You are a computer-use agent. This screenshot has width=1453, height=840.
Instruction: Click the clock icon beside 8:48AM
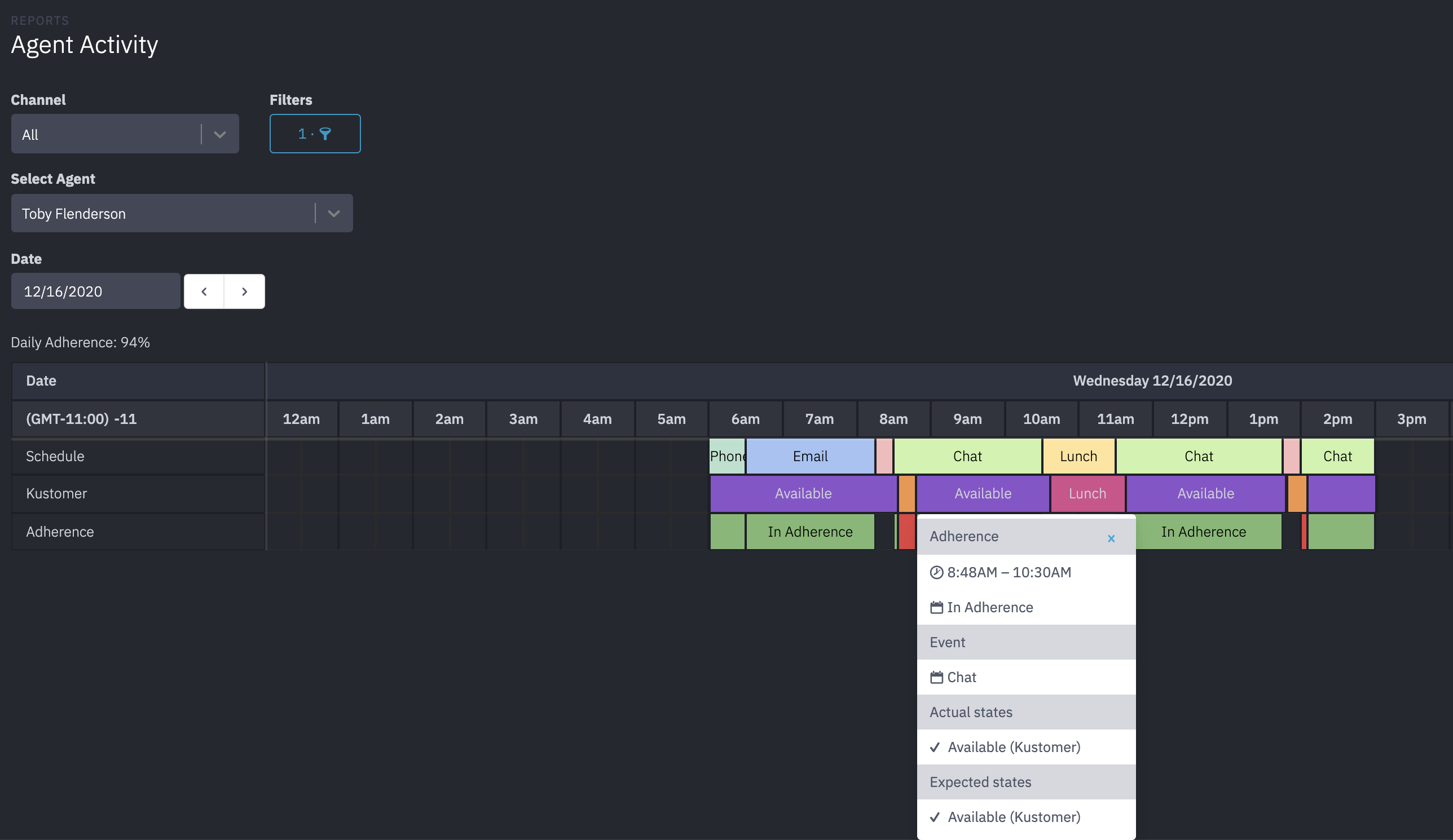tap(936, 572)
